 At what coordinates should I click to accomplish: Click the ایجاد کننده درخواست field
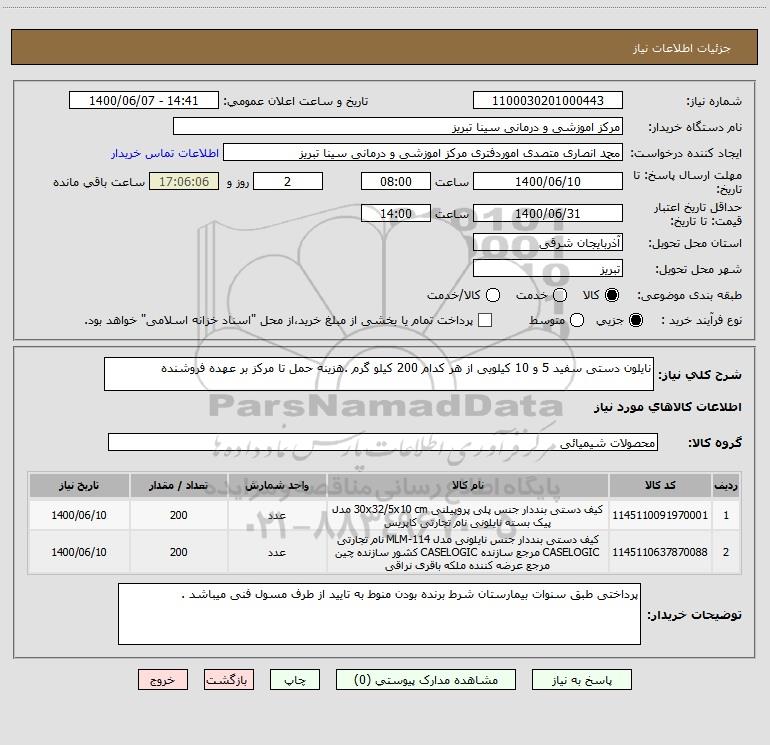click(423, 152)
